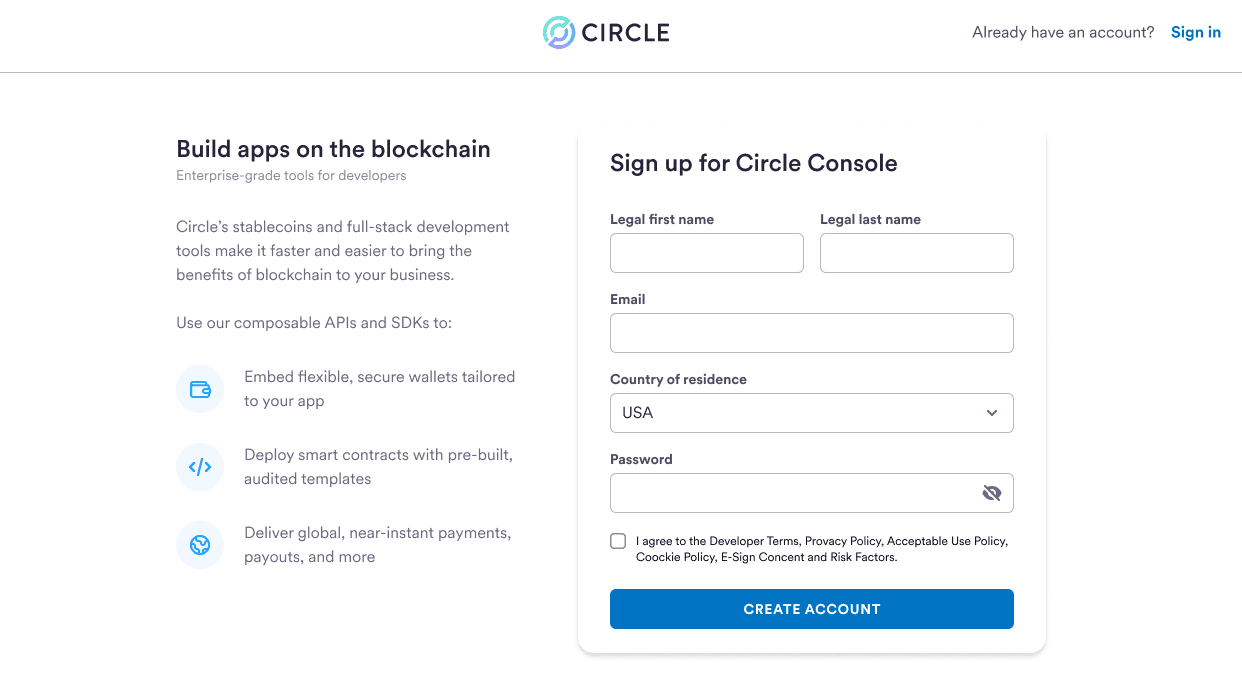Viewport: 1242px width, 682px height.
Task: Click the Sign in link
Action: pyautogui.click(x=1196, y=32)
